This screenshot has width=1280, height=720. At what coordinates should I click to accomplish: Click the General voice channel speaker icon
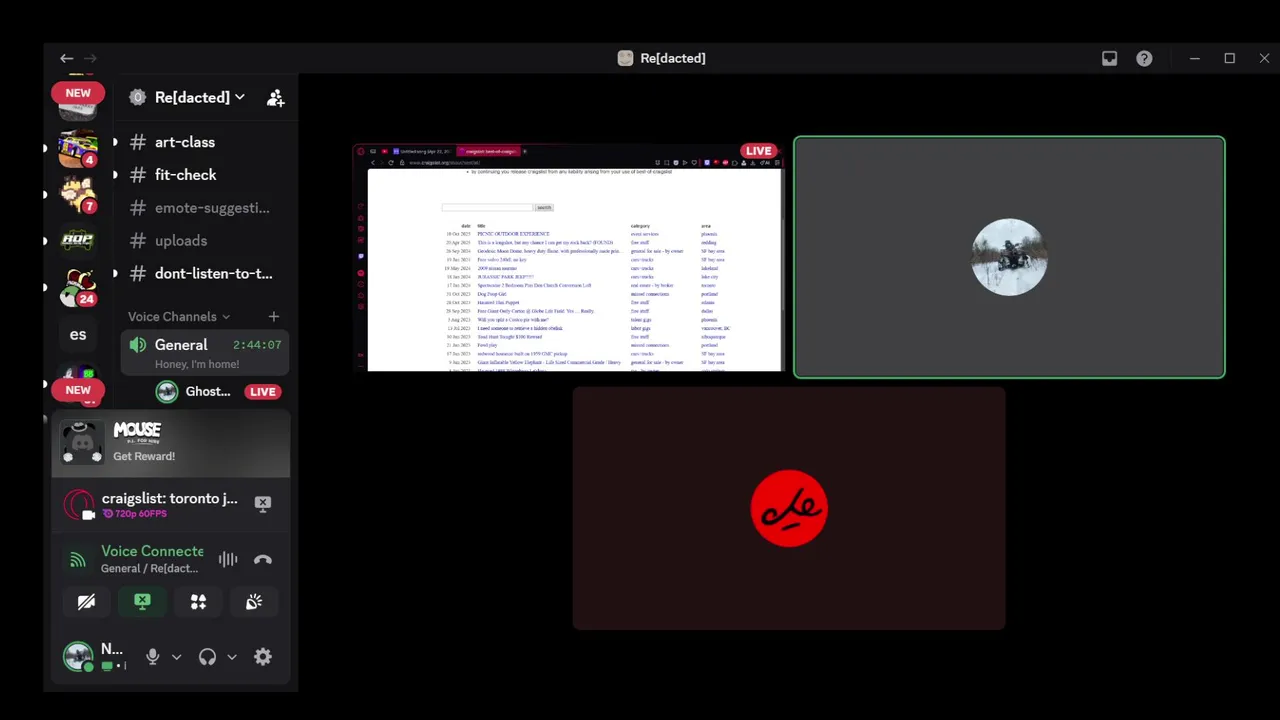(x=138, y=345)
